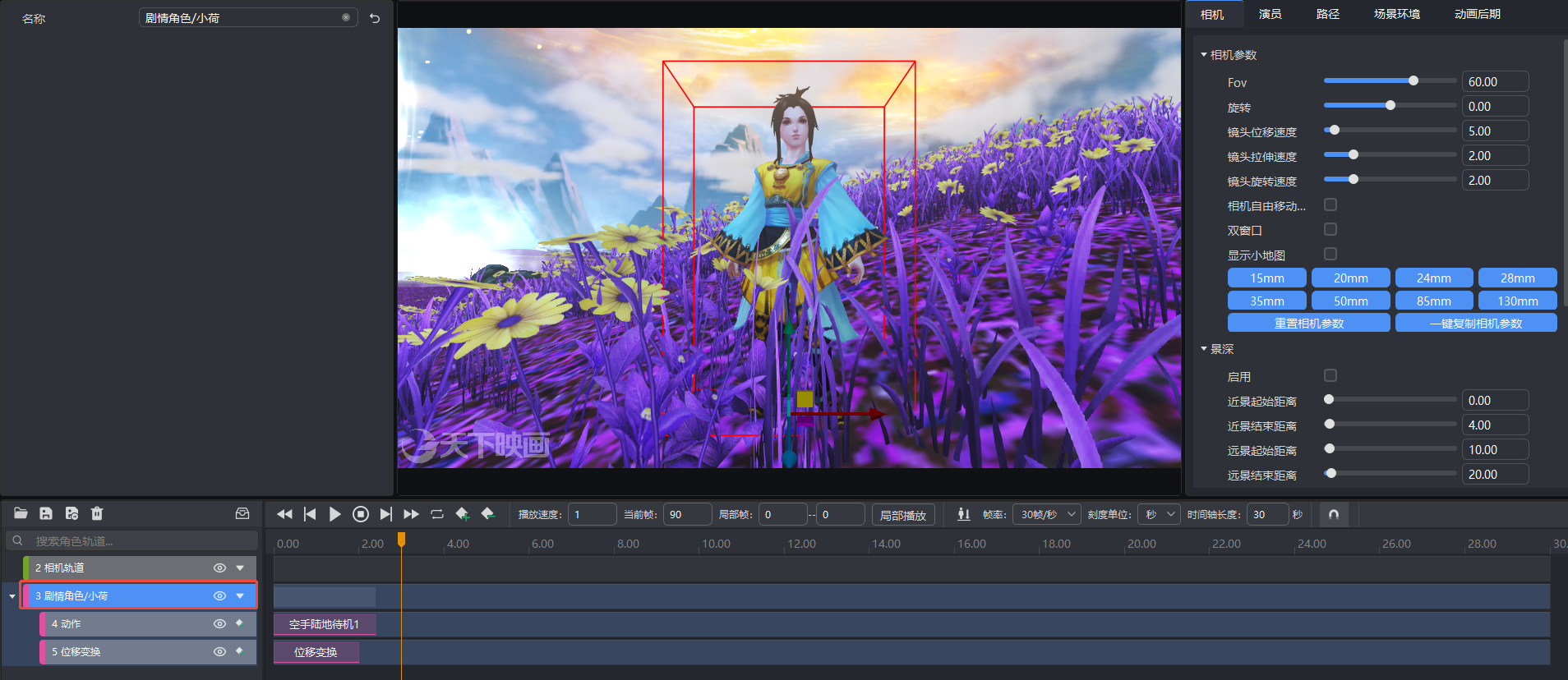
Task: Click the open folder icon in track panel
Action: 21,513
